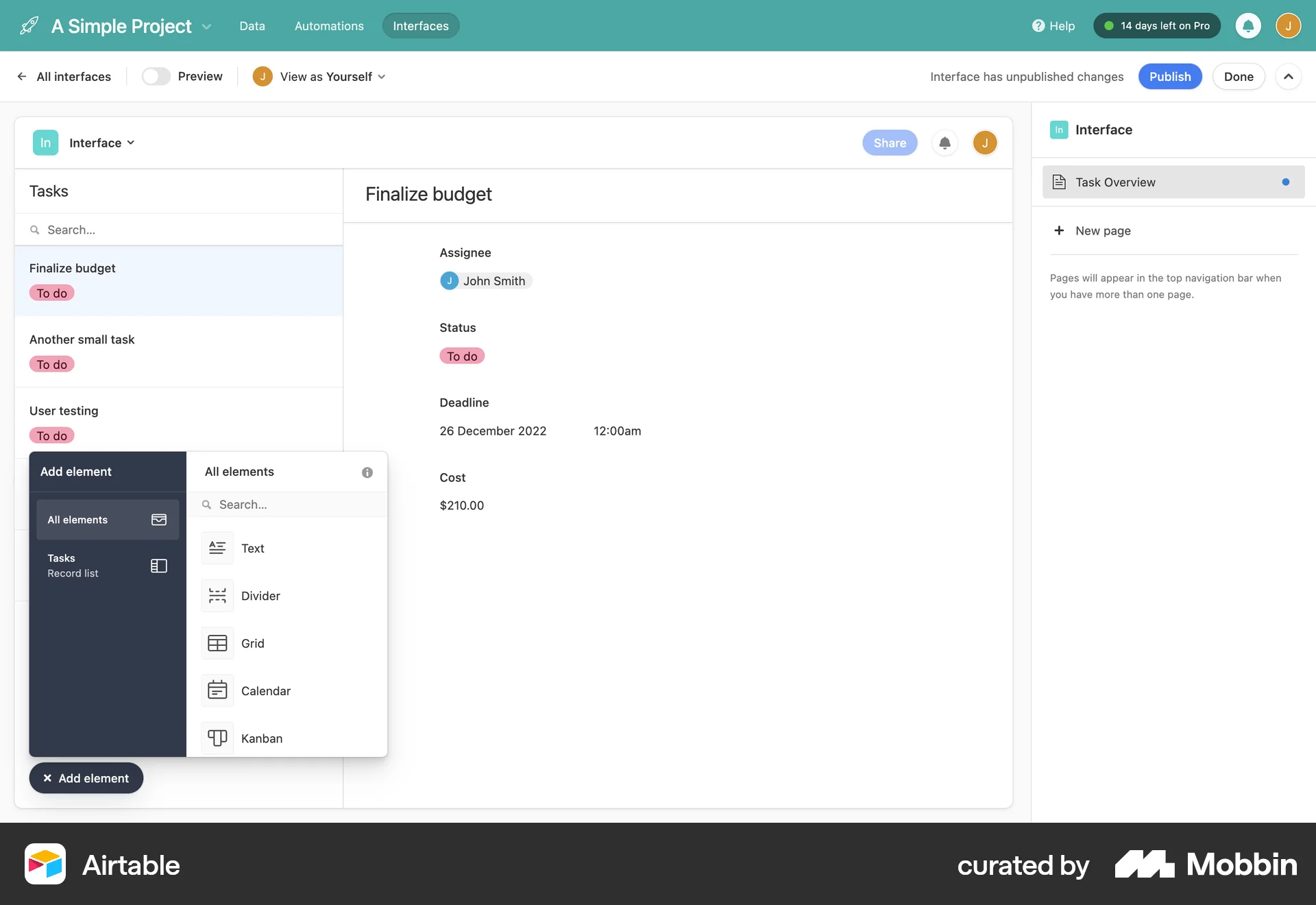The height and width of the screenshot is (905, 1316).
Task: Select the Divider element icon
Action: pyautogui.click(x=217, y=596)
